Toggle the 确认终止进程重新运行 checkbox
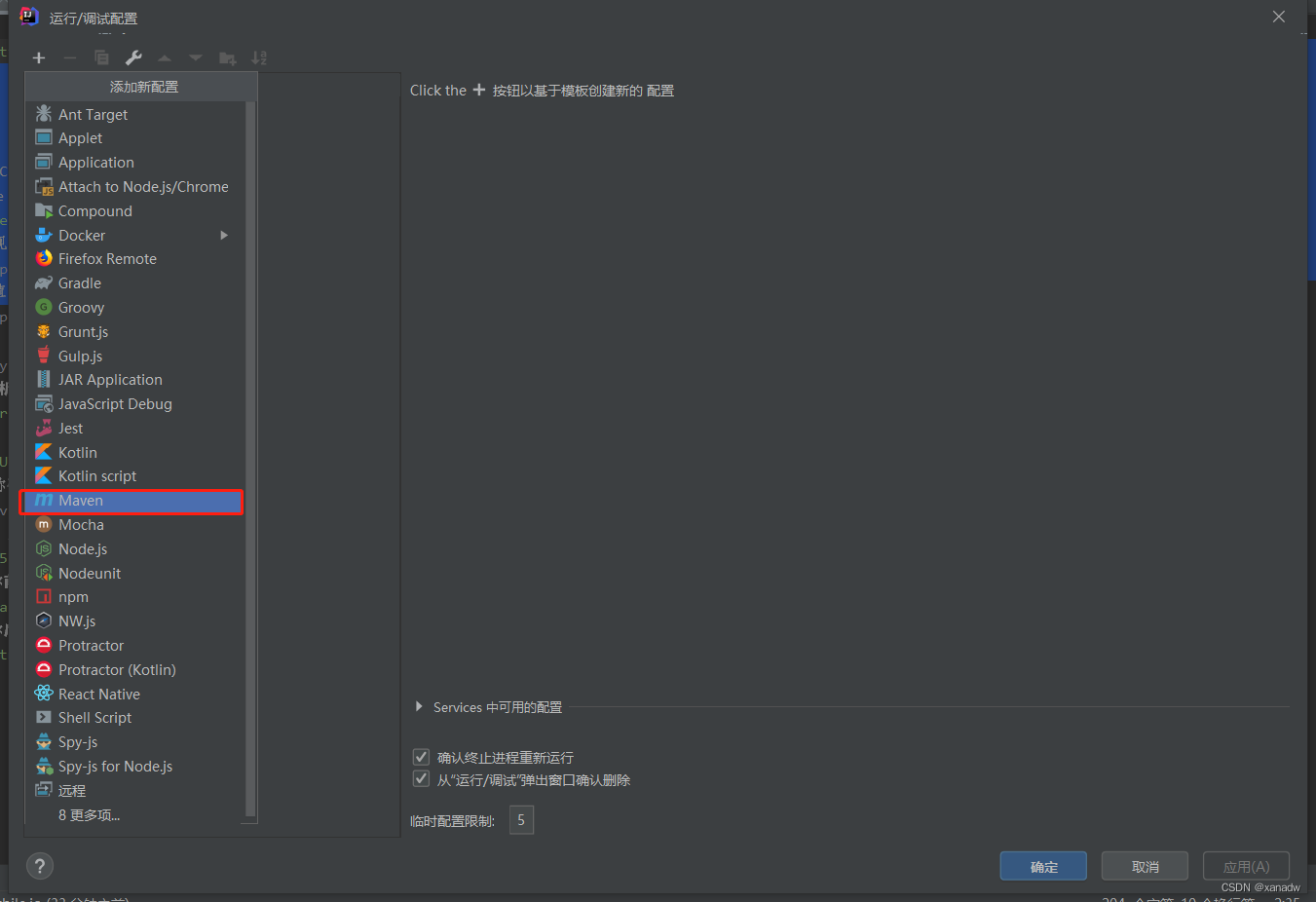Viewport: 1316px width, 902px height. click(421, 757)
